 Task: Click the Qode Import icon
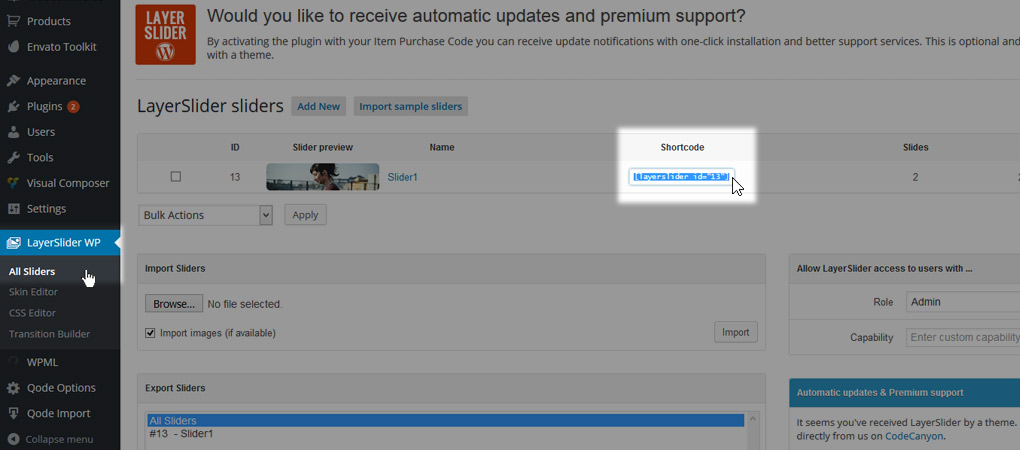[x=12, y=414]
